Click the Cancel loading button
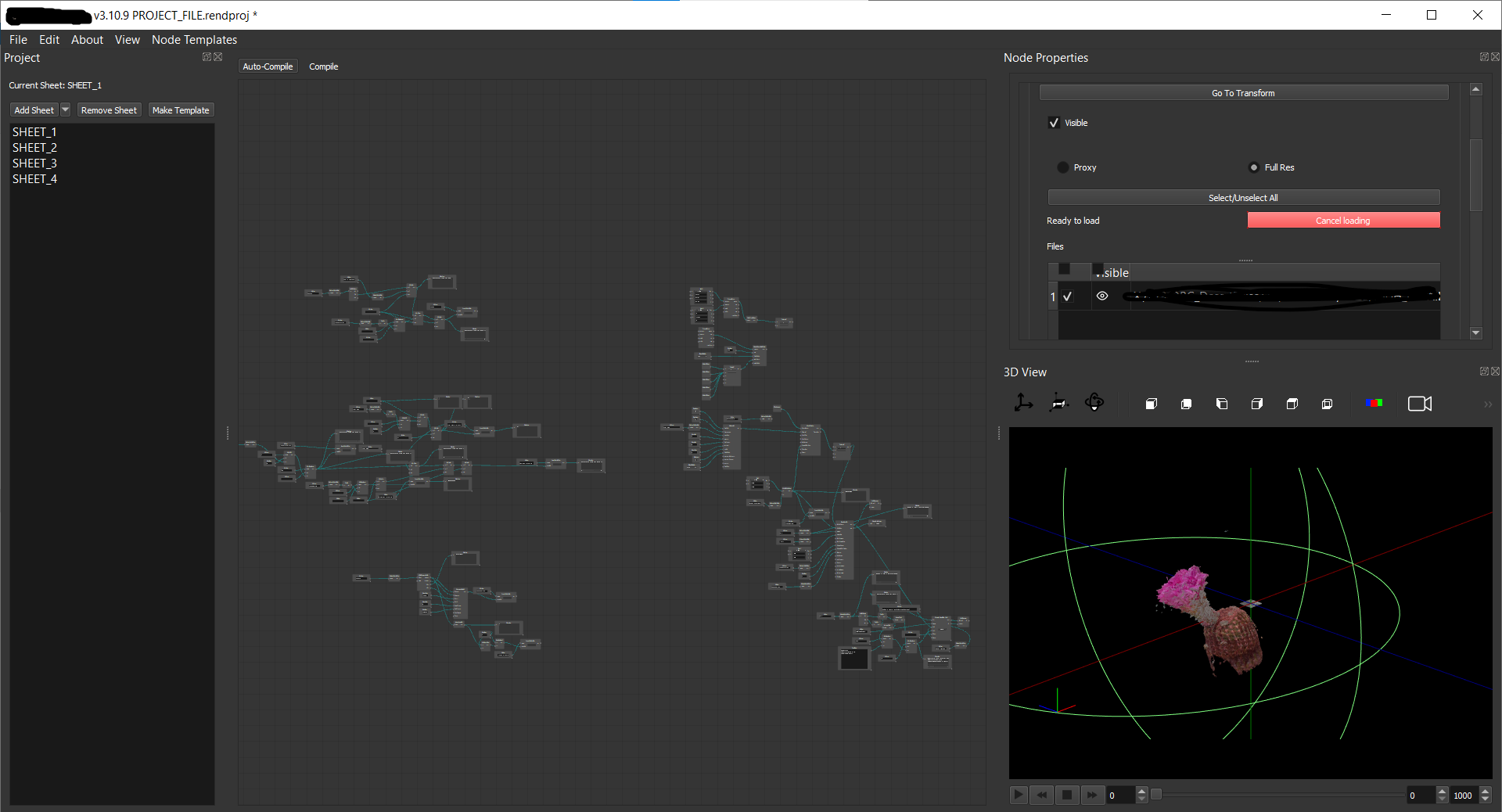 tap(1342, 221)
